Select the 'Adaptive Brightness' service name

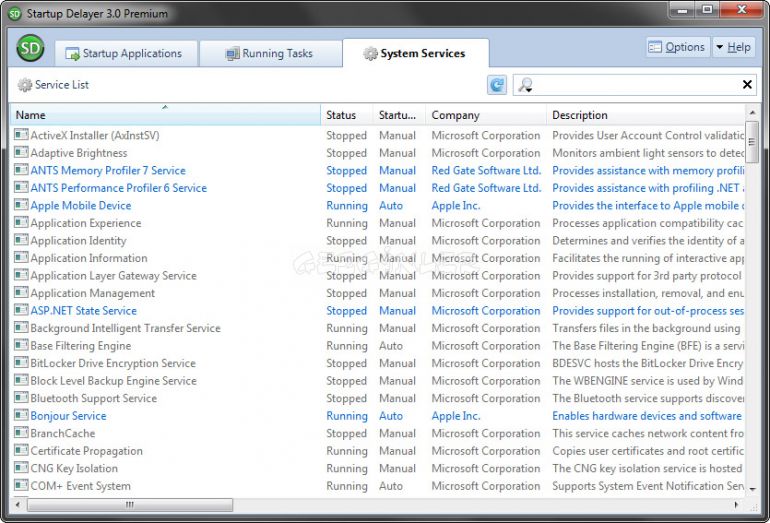(79, 153)
